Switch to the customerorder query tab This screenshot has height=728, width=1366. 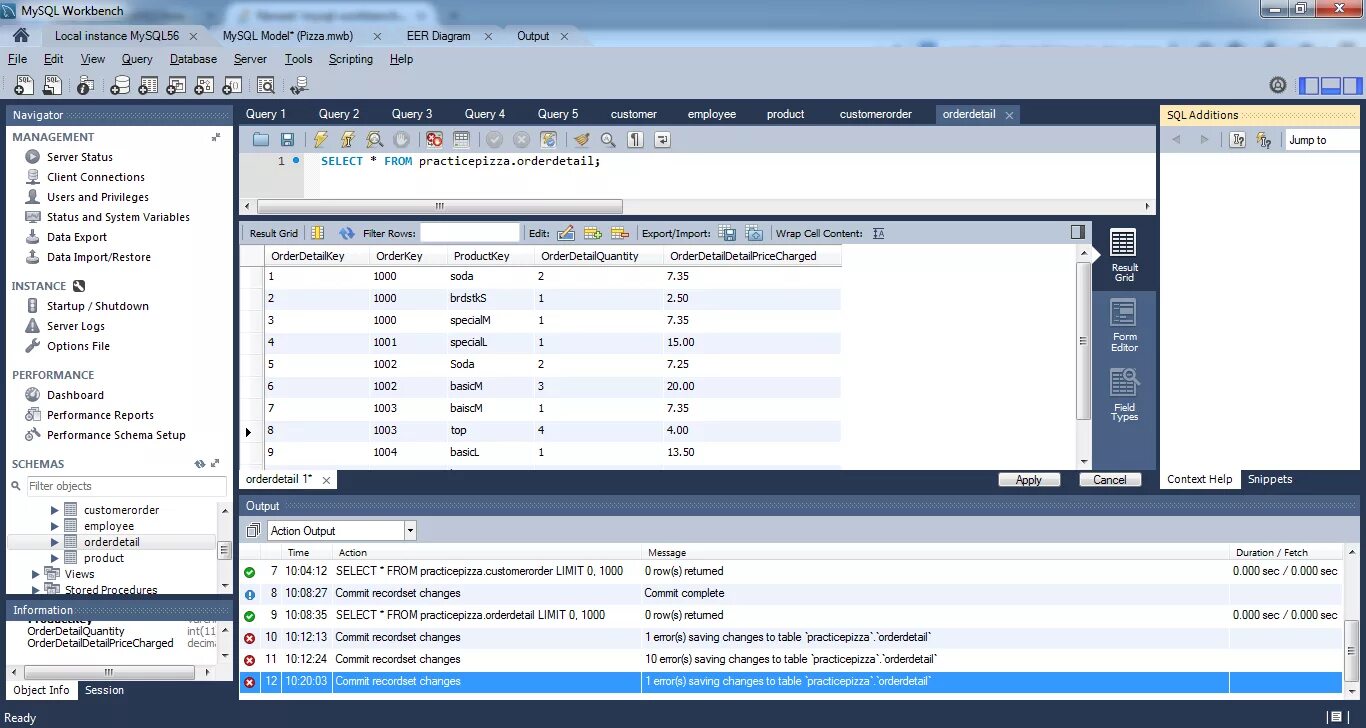coord(876,114)
